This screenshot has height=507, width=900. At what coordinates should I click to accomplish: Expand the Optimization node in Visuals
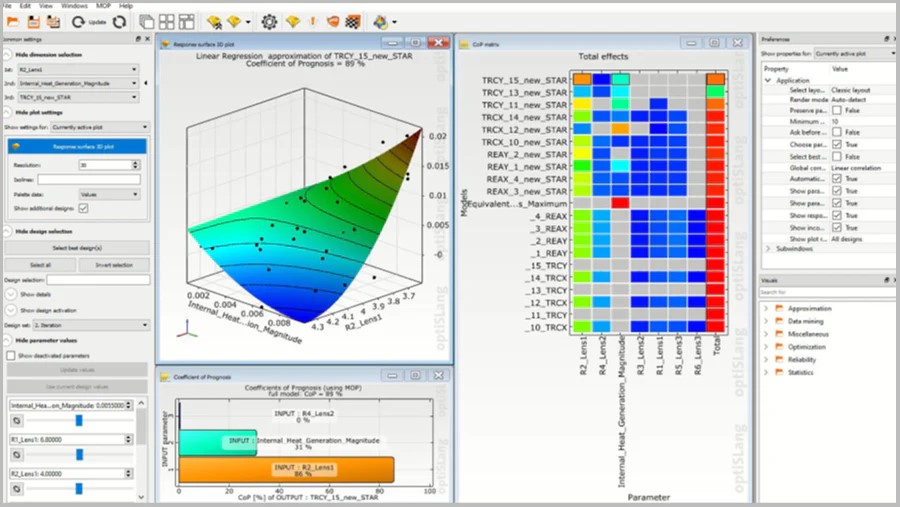[x=768, y=346]
